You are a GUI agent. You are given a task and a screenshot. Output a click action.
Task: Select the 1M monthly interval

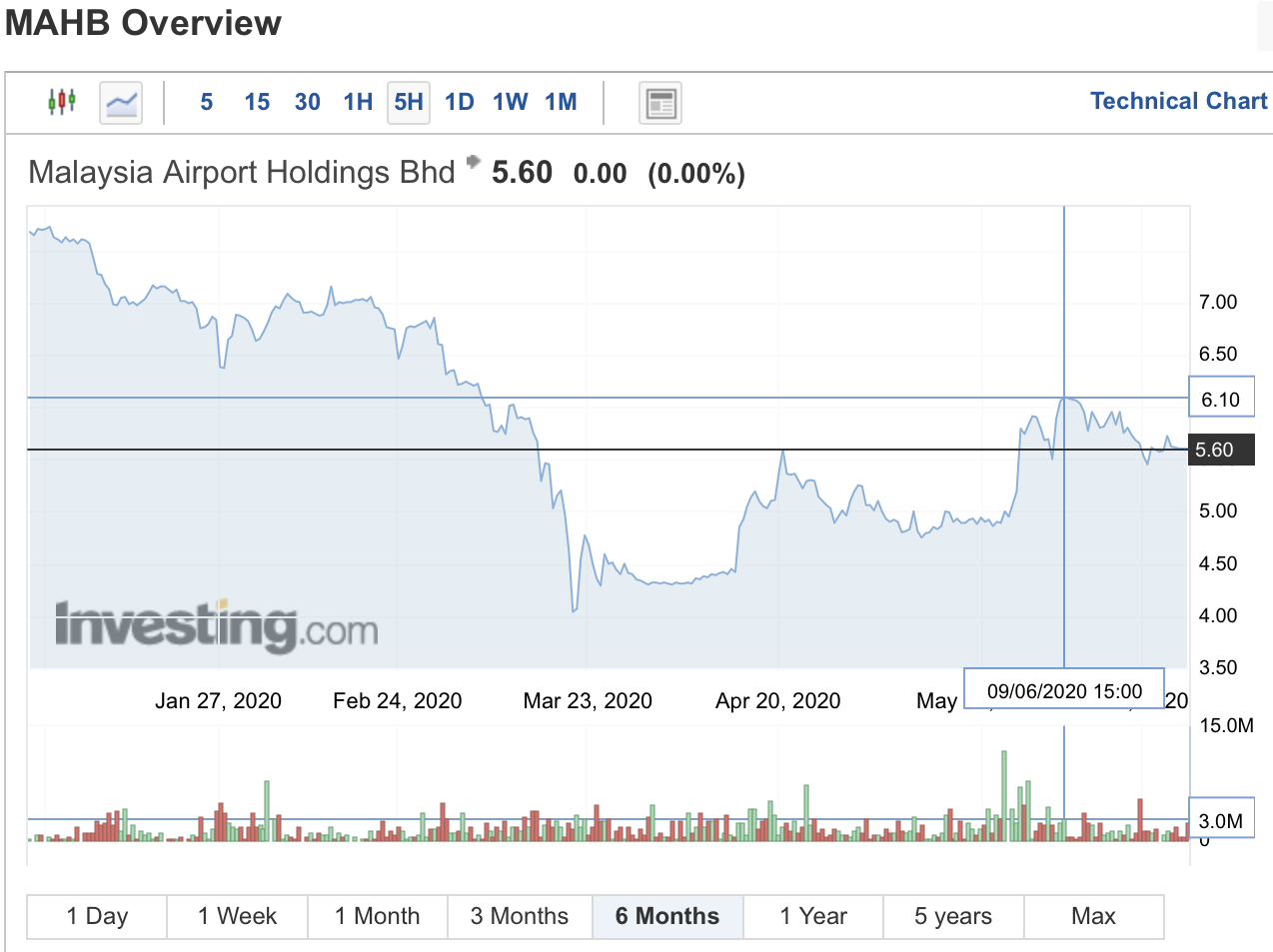tap(561, 102)
